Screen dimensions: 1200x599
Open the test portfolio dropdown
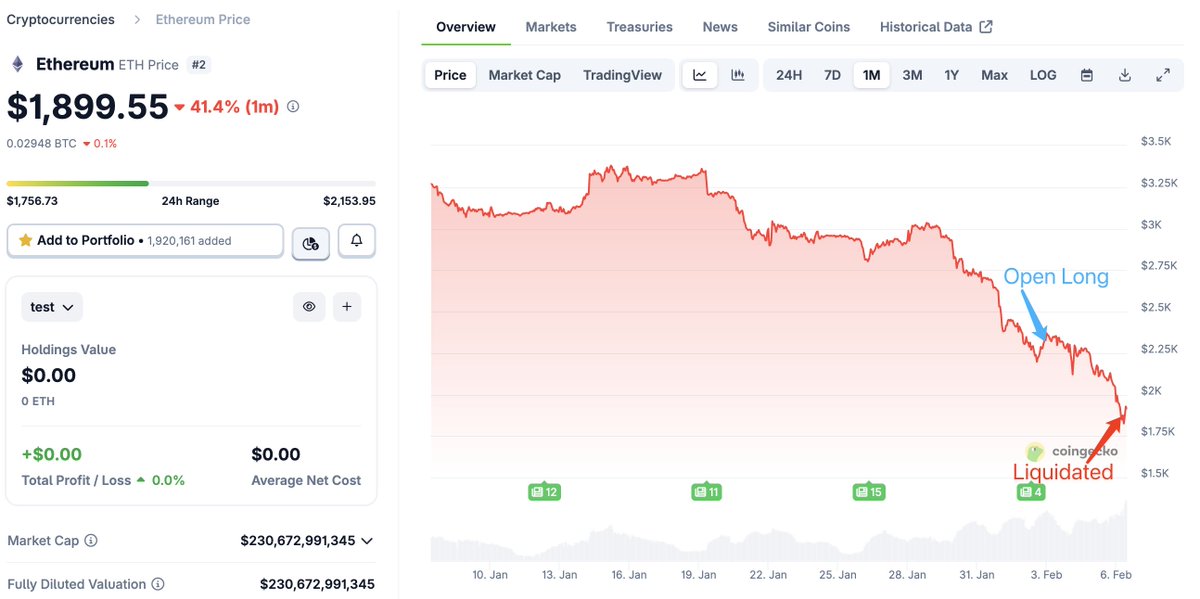coord(52,307)
